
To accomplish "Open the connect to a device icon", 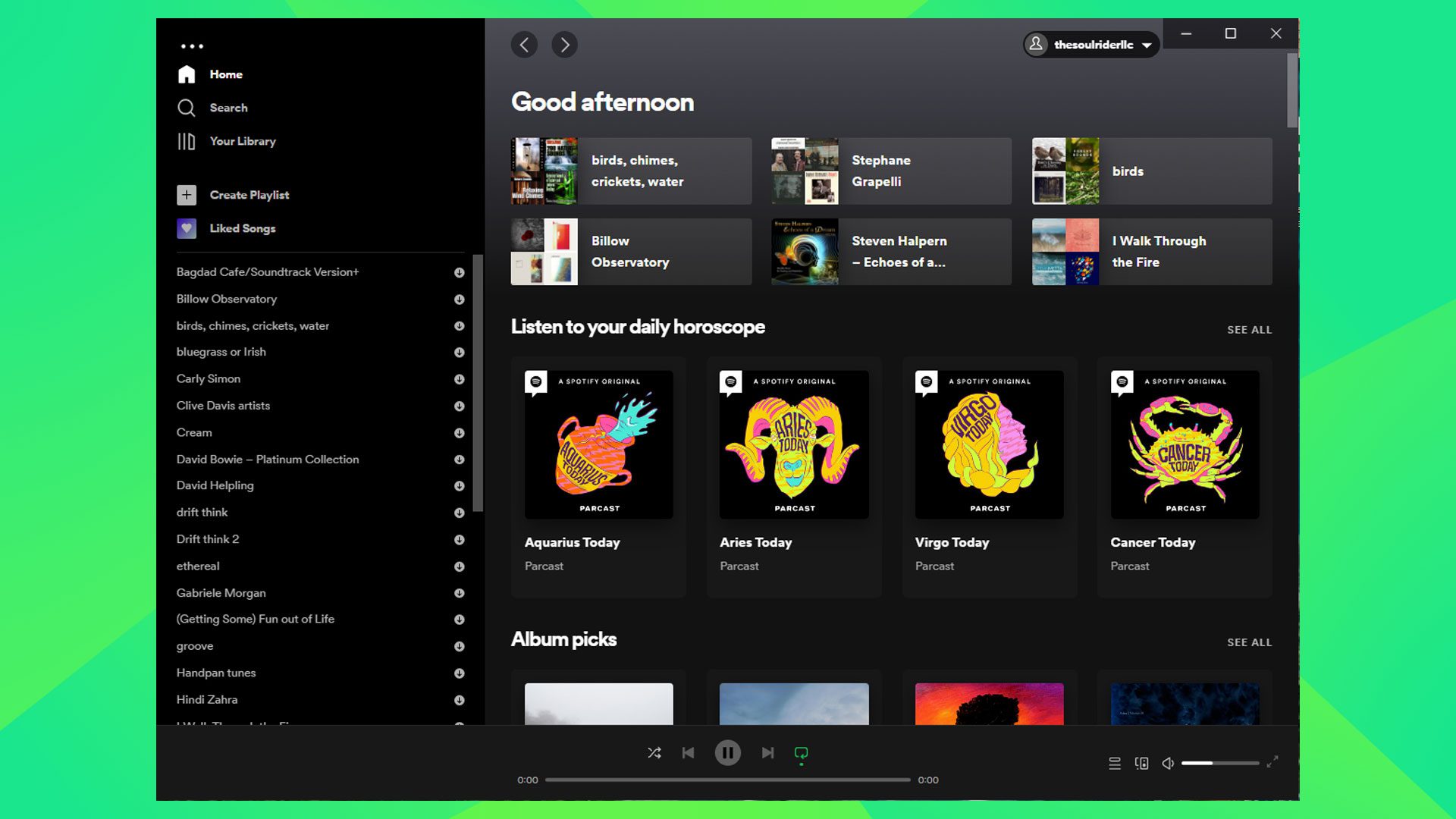I will click(x=1141, y=763).
